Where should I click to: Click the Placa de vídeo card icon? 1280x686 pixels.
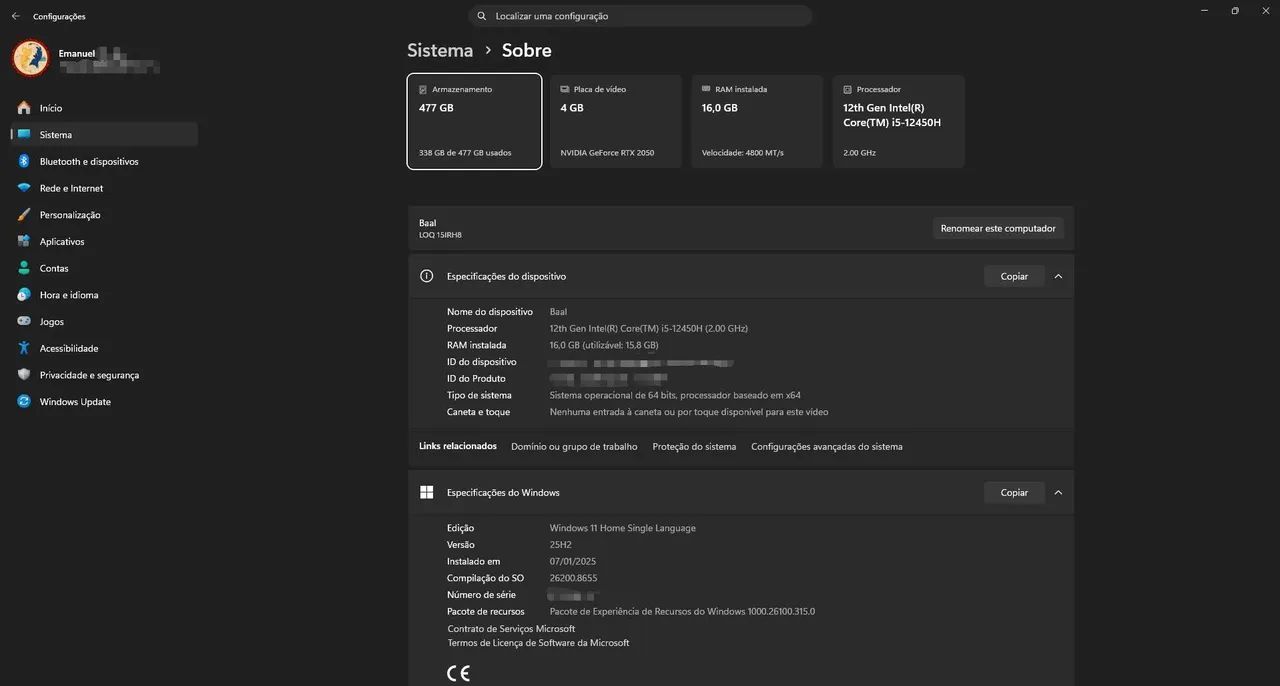point(565,90)
